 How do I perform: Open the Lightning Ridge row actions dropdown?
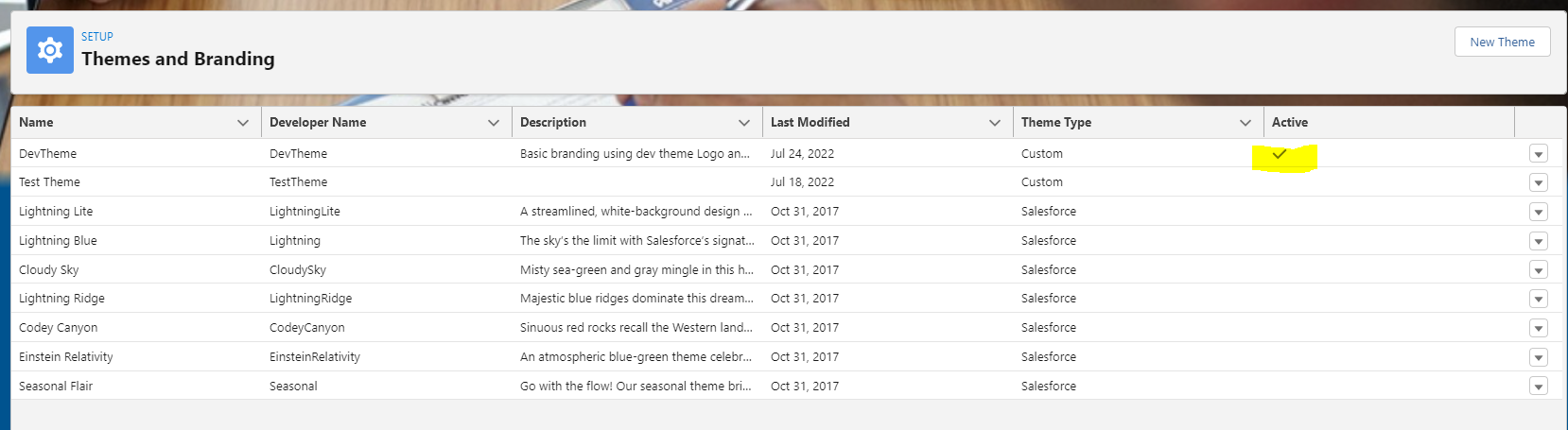[x=1538, y=299]
